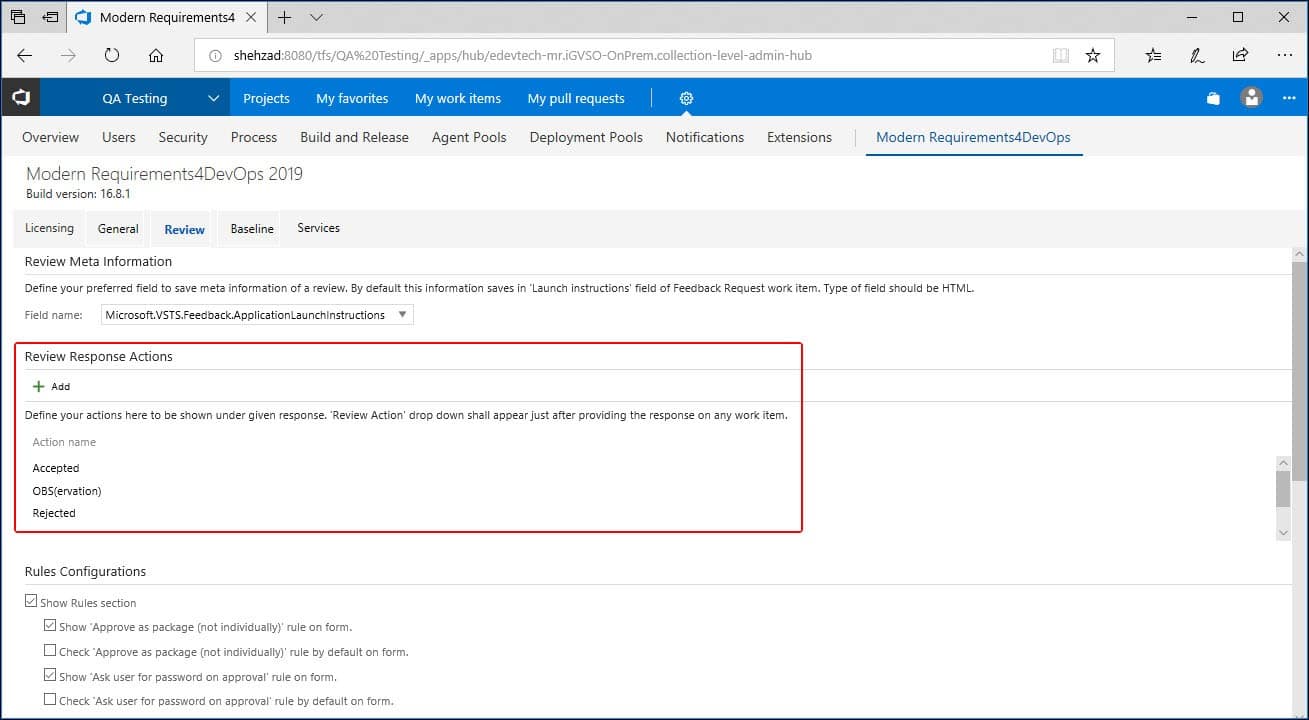Open My favorites link

pos(352,98)
